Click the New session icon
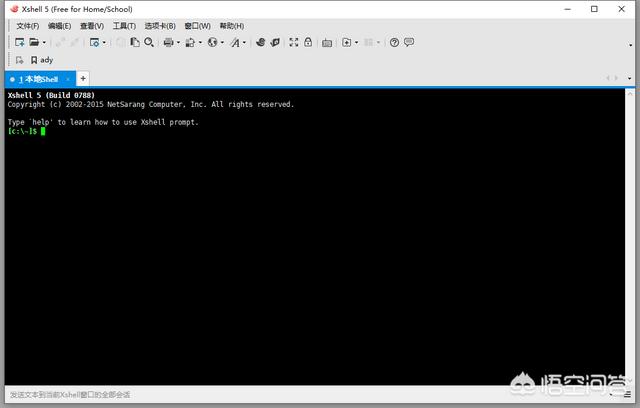This screenshot has height=408, width=640. coord(19,42)
